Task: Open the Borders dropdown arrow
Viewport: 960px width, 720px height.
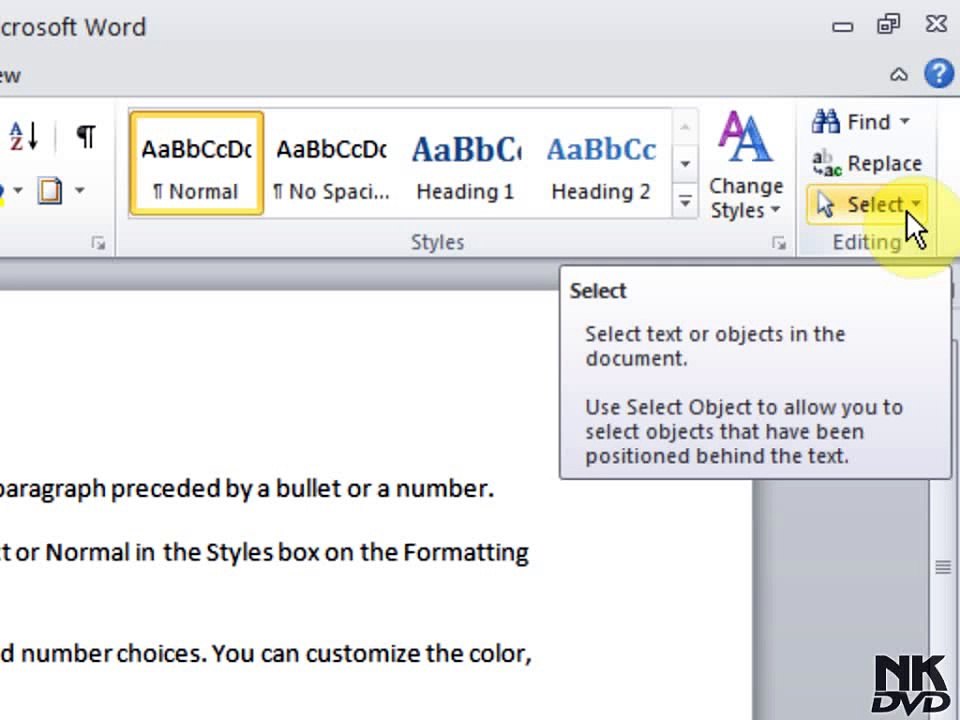Action: (80, 190)
